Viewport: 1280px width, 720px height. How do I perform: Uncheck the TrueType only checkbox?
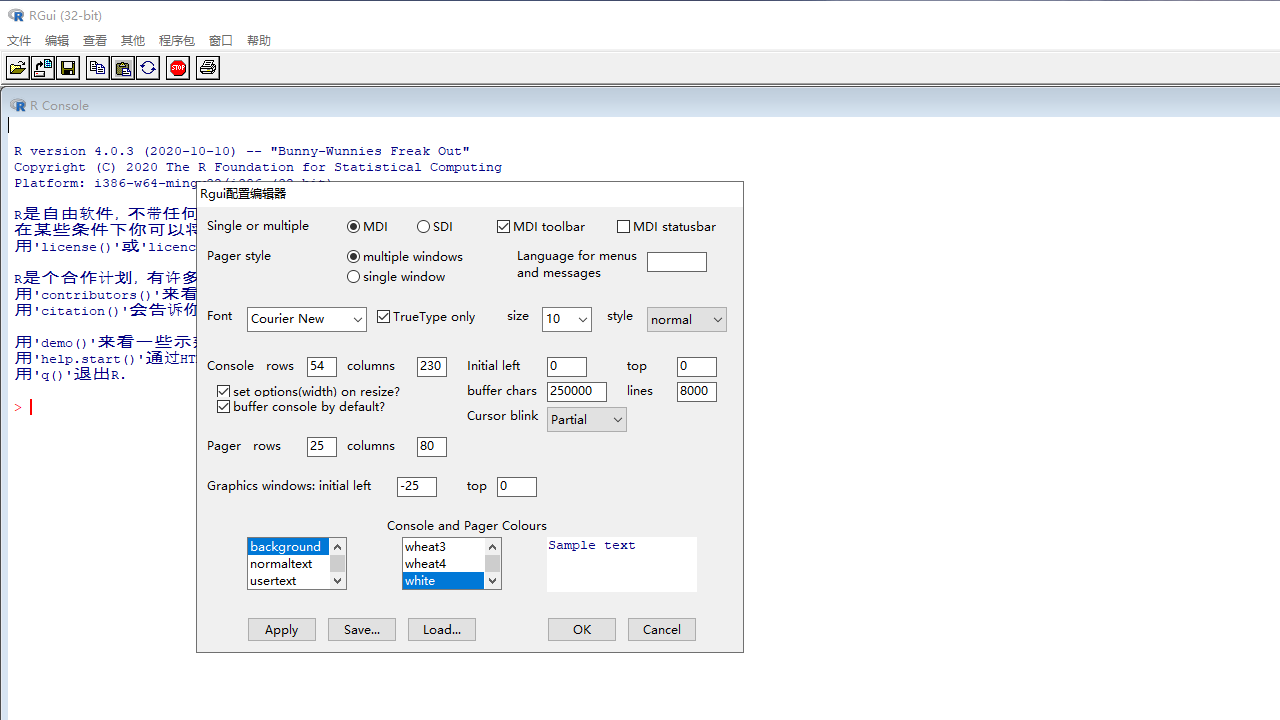(x=384, y=317)
